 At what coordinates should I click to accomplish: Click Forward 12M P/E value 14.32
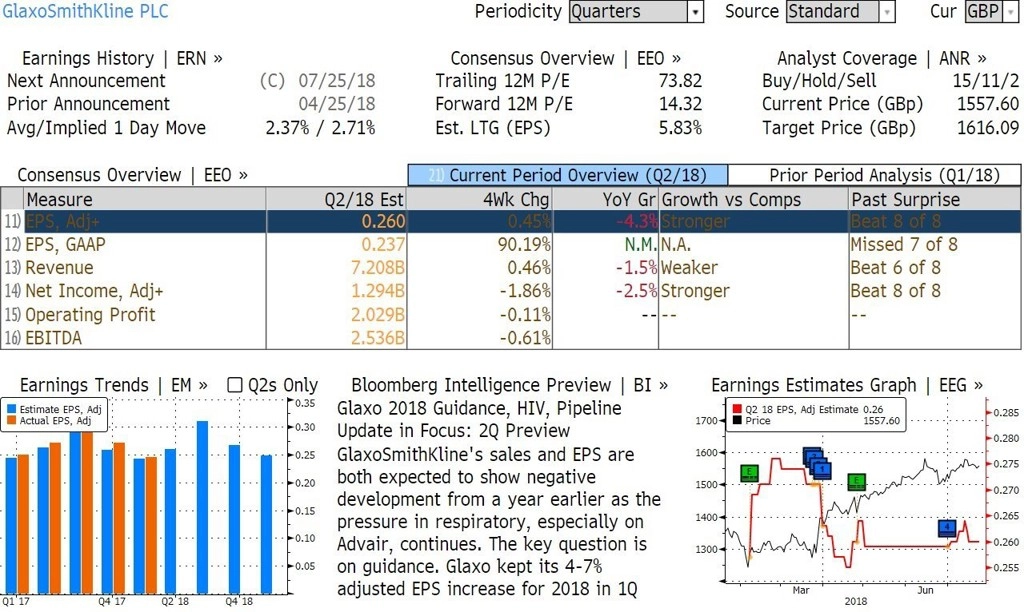coord(680,105)
